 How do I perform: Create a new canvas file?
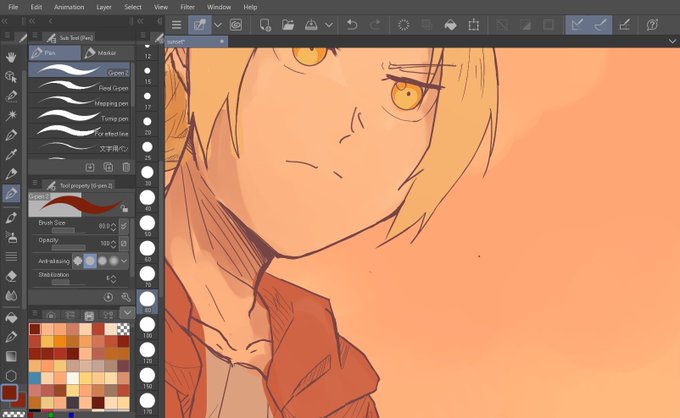(265, 25)
